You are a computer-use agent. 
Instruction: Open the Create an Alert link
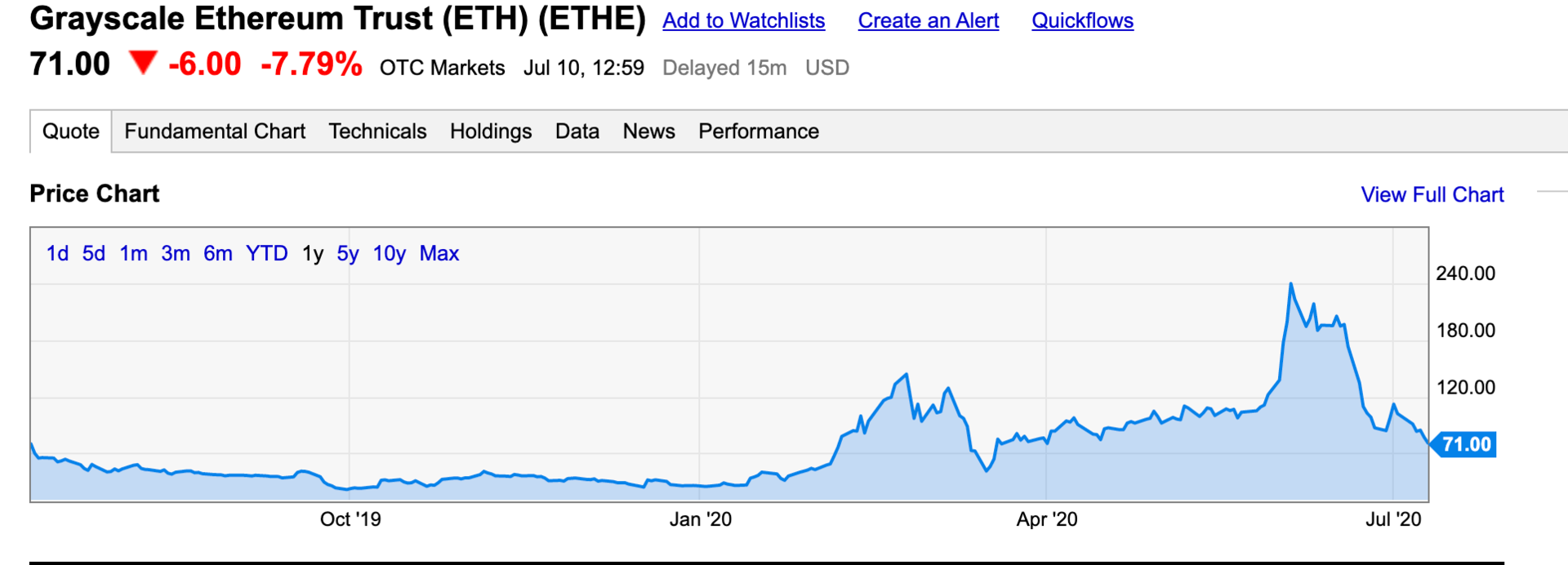click(x=928, y=20)
